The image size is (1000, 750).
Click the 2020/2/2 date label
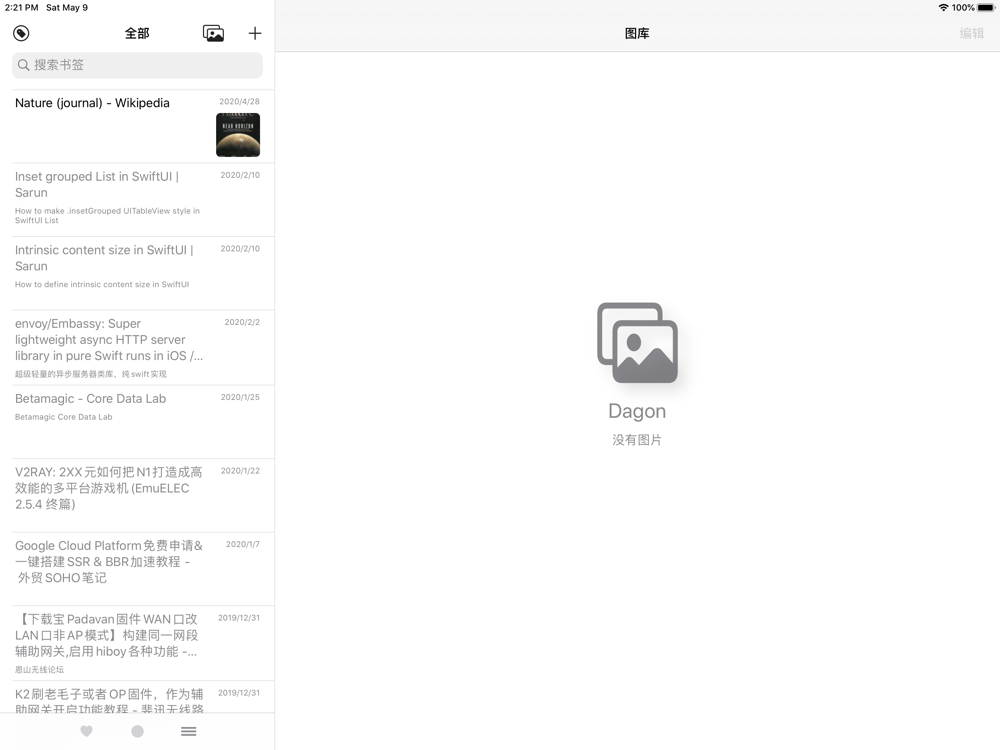242,322
